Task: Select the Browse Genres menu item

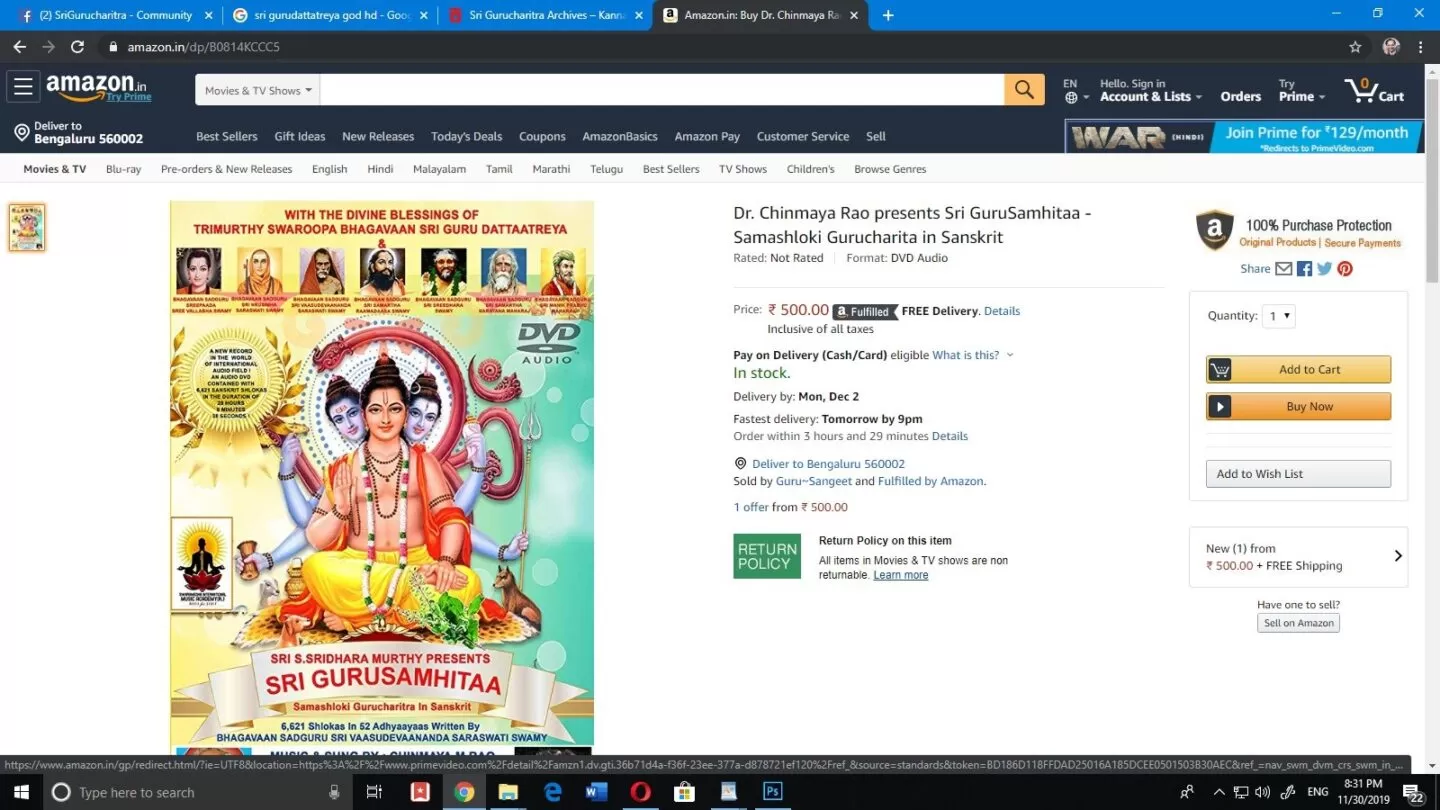Action: (890, 169)
